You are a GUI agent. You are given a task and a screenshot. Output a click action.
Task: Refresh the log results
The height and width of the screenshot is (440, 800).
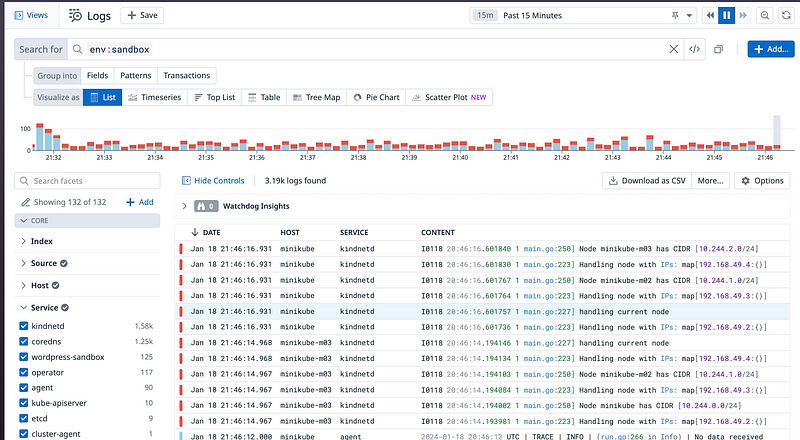tap(786, 15)
